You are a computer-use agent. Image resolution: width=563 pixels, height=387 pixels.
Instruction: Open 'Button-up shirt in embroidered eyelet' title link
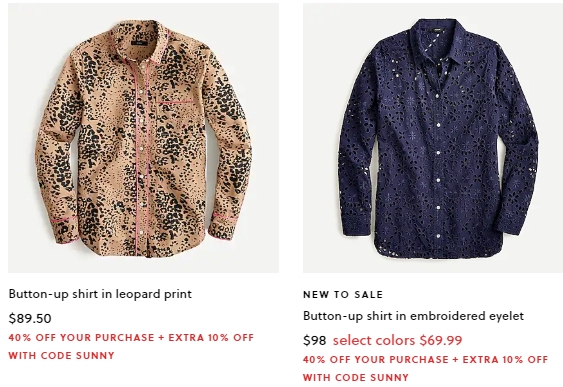click(413, 316)
